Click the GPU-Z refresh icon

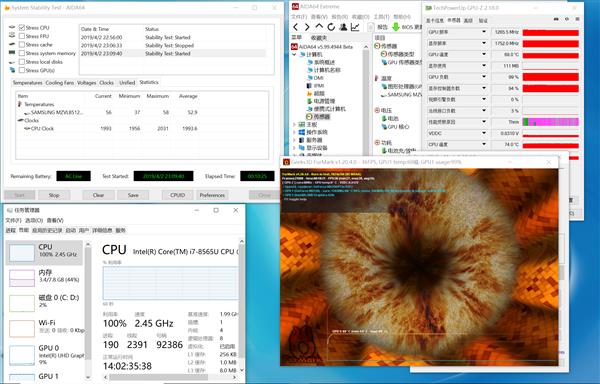pyautogui.click(x=567, y=19)
